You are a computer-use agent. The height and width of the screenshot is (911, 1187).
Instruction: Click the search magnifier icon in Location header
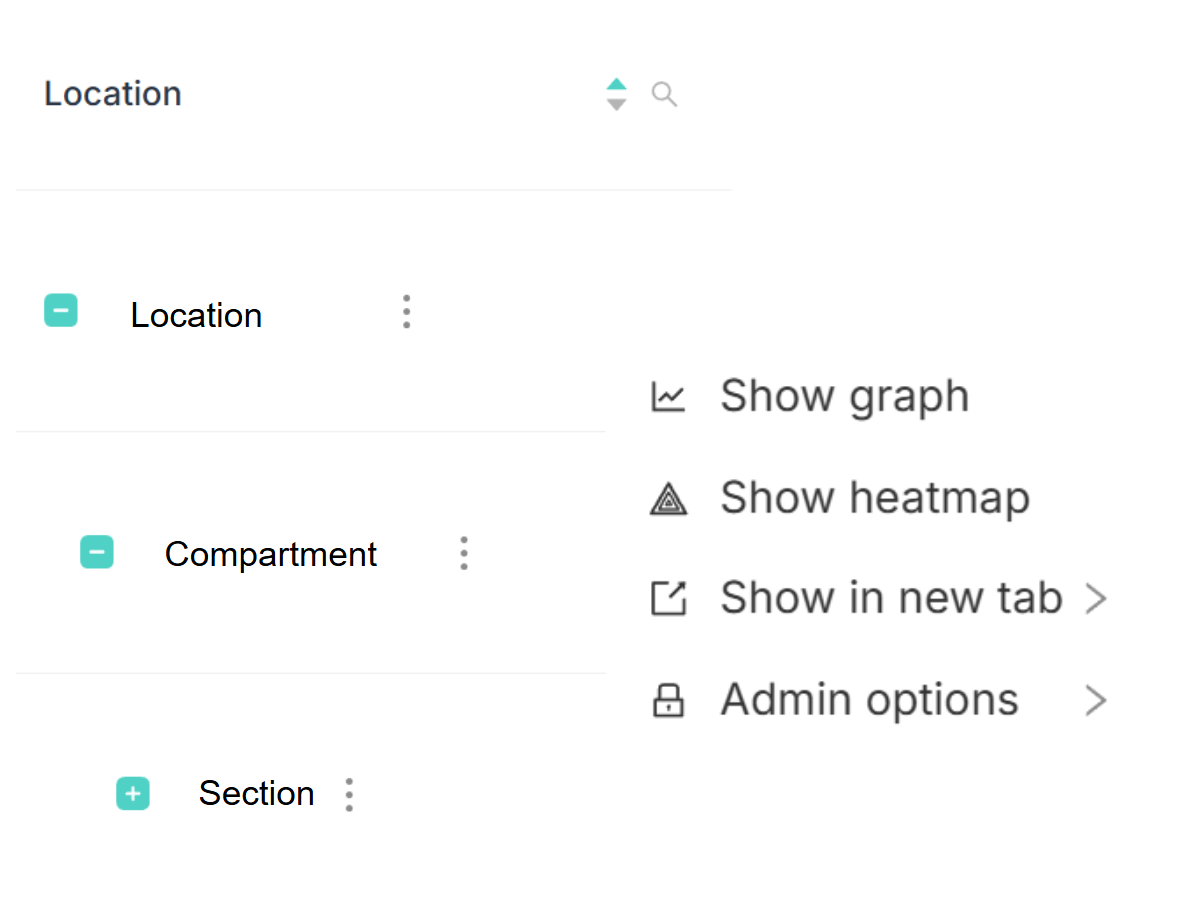coord(664,95)
